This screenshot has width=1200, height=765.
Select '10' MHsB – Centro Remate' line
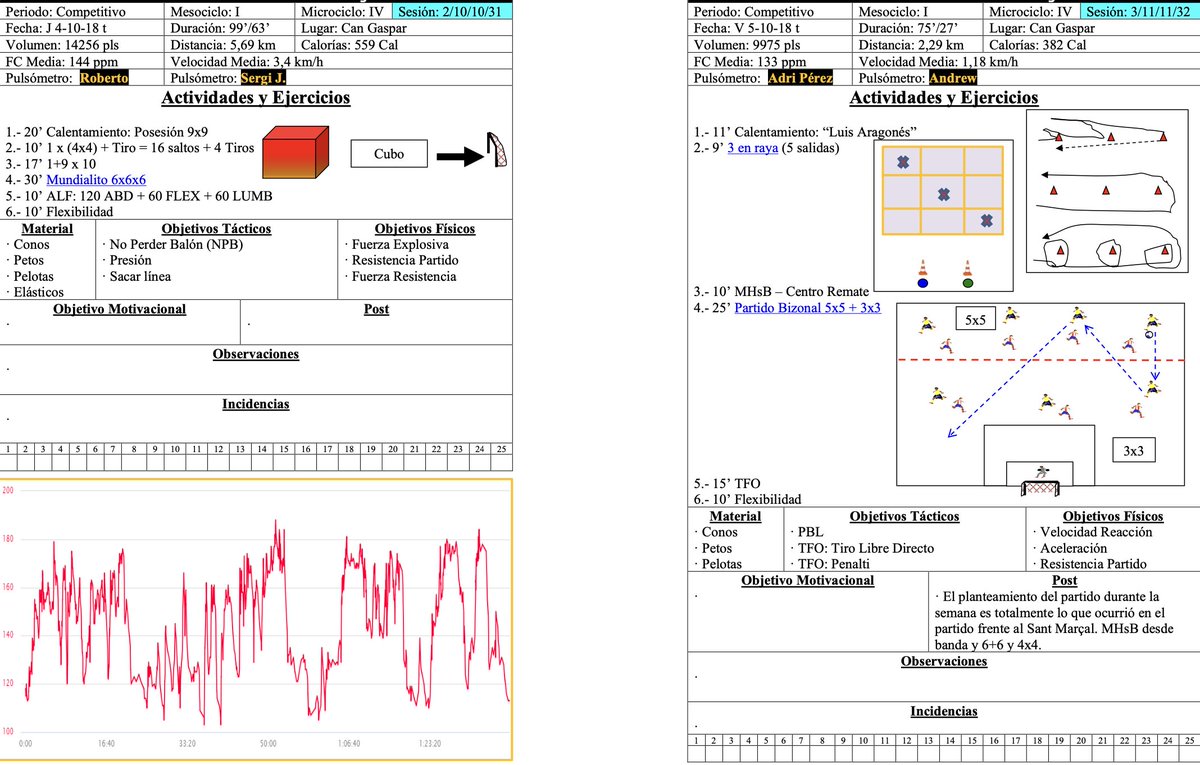[x=782, y=292]
